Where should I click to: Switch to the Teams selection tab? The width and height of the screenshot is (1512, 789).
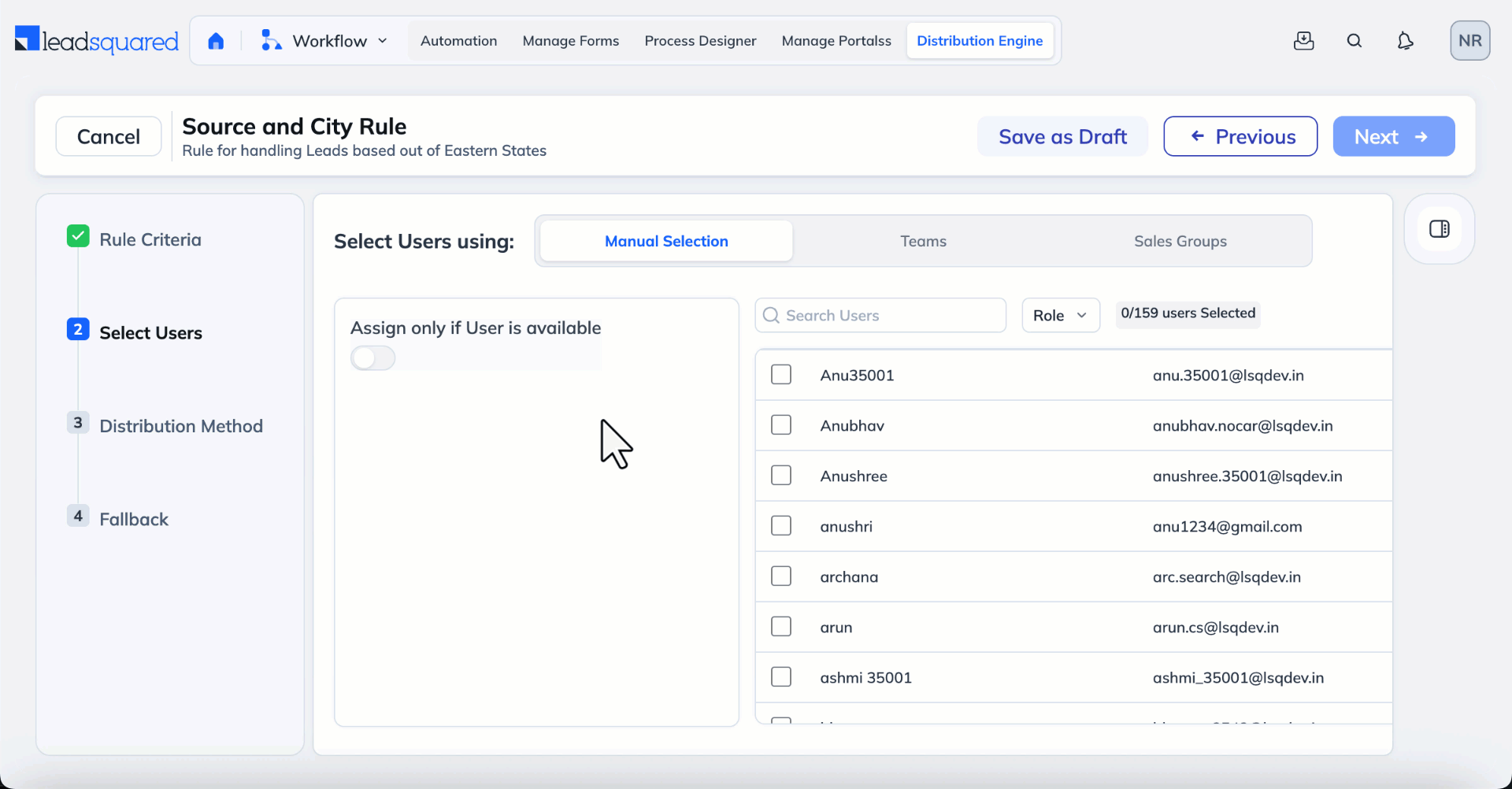click(x=923, y=241)
